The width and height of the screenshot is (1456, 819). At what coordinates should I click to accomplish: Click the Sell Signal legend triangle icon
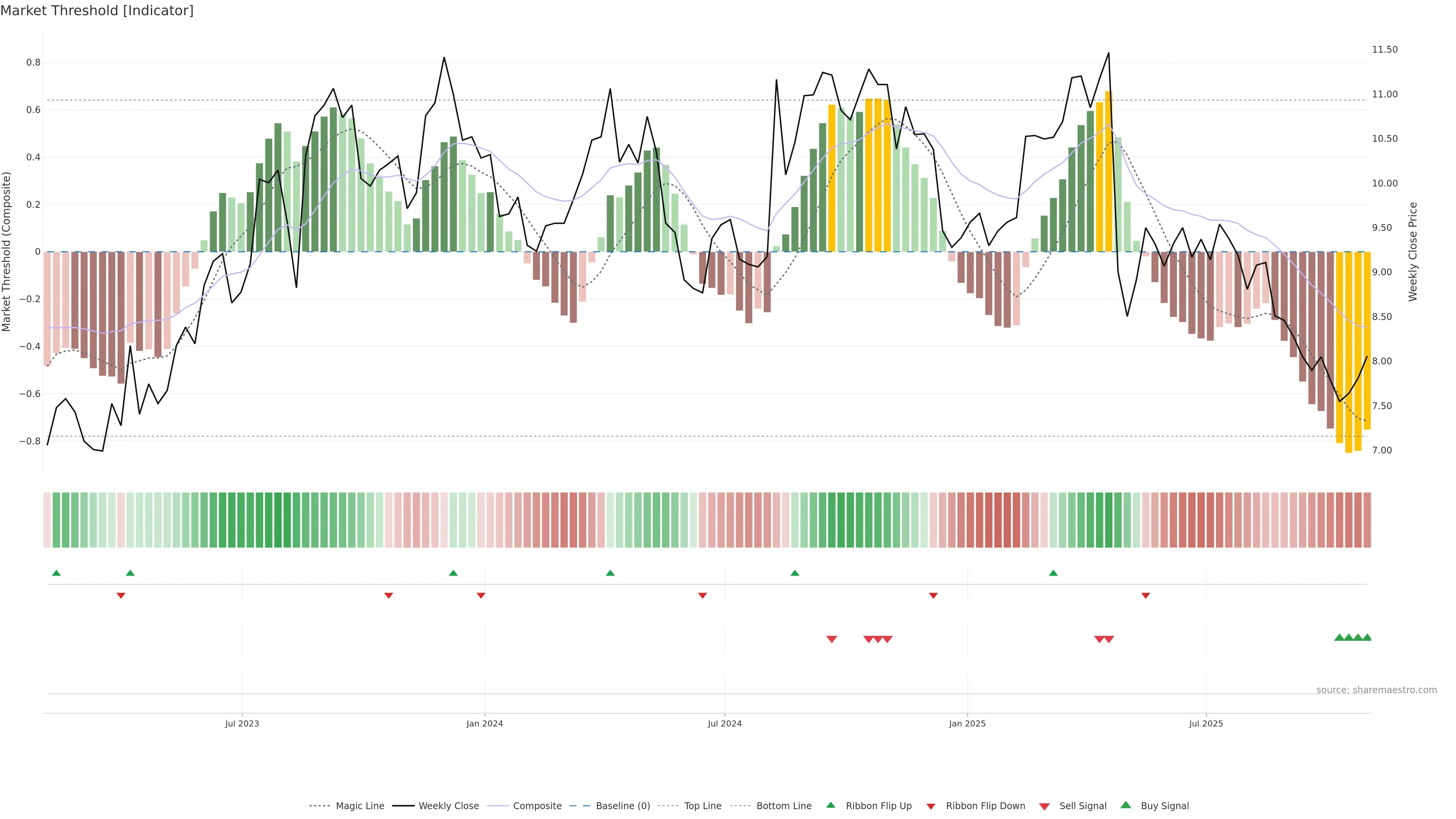coord(1044,806)
